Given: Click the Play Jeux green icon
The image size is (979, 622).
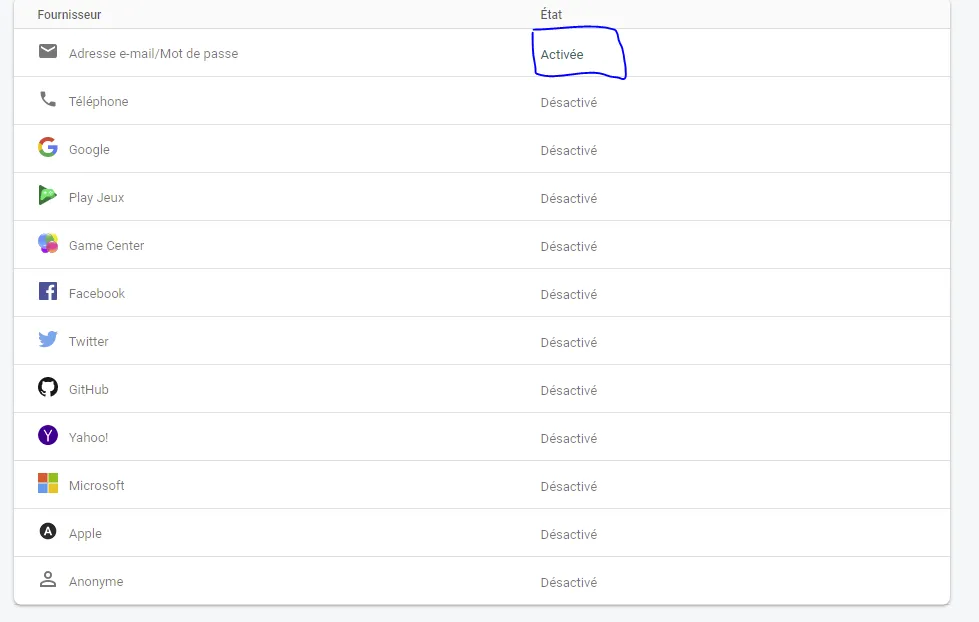Looking at the screenshot, I should coord(48,196).
